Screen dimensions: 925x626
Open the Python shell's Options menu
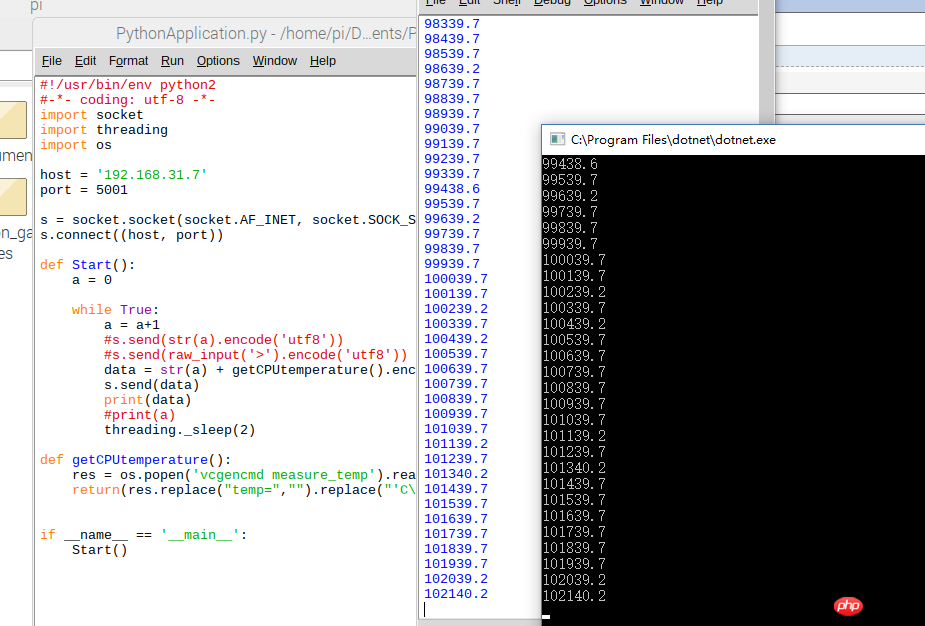(604, 3)
